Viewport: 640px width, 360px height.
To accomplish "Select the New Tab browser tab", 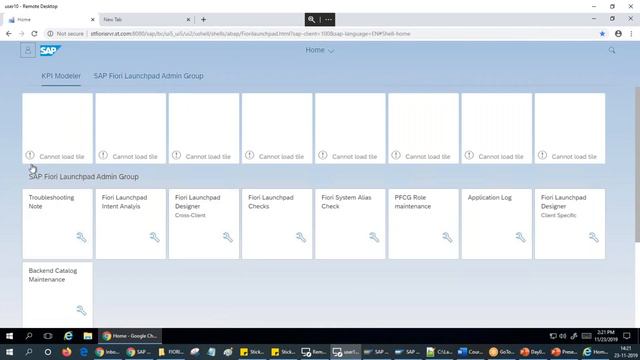I will pyautogui.click(x=146, y=20).
